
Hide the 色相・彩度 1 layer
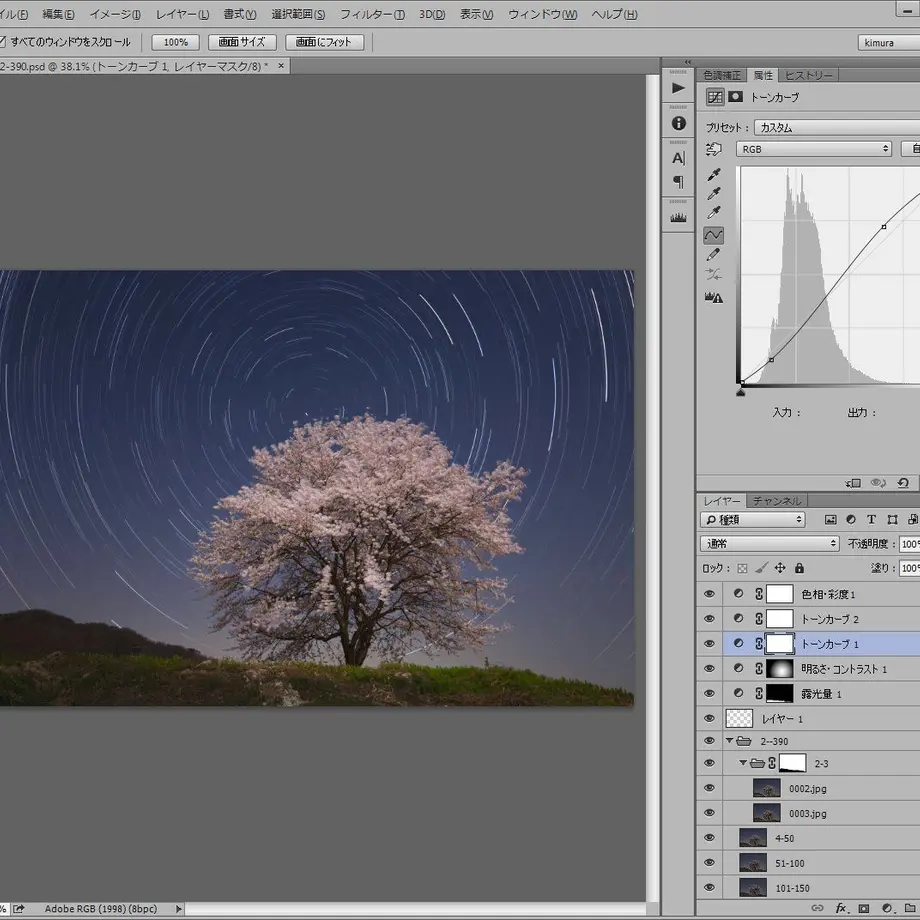click(709, 594)
